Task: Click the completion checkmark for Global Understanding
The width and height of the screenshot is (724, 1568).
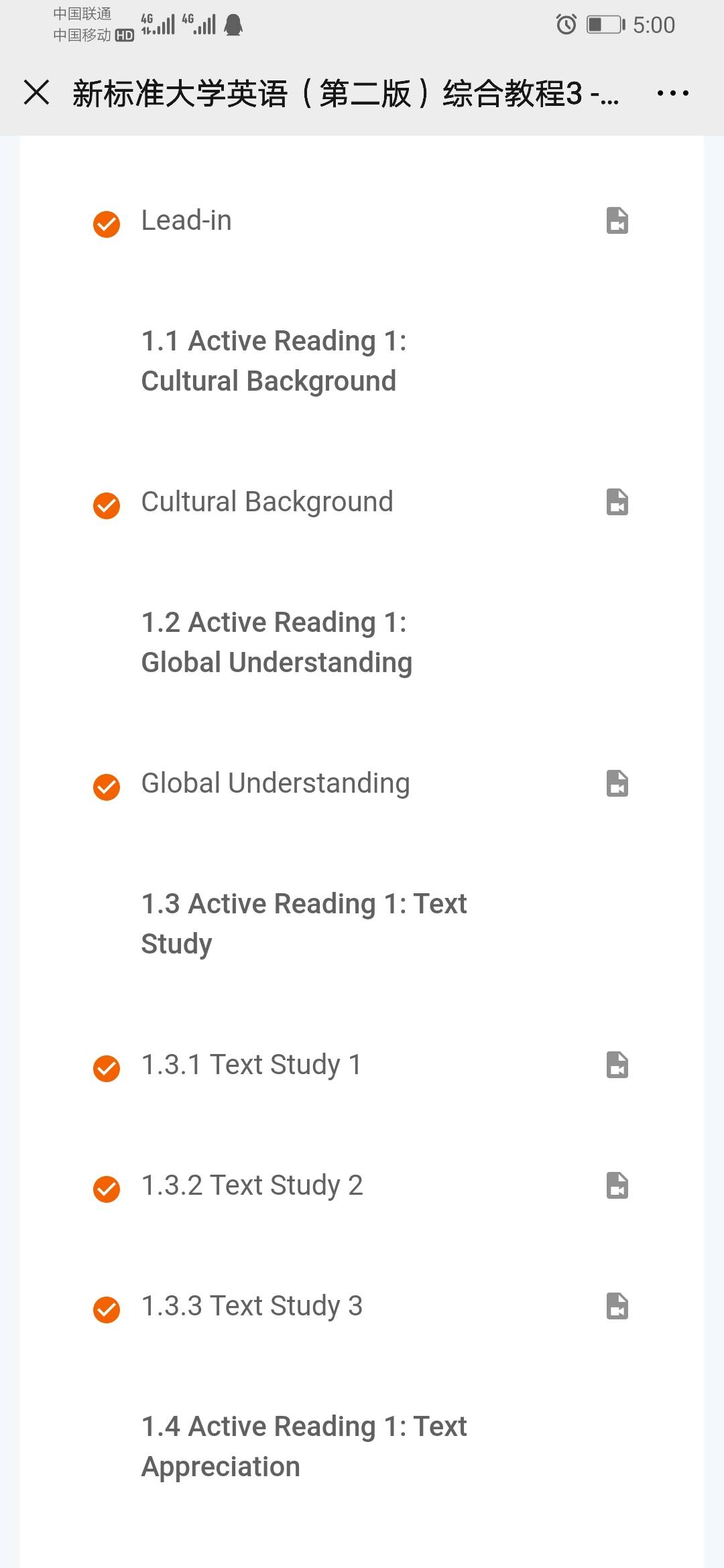Action: [x=107, y=787]
